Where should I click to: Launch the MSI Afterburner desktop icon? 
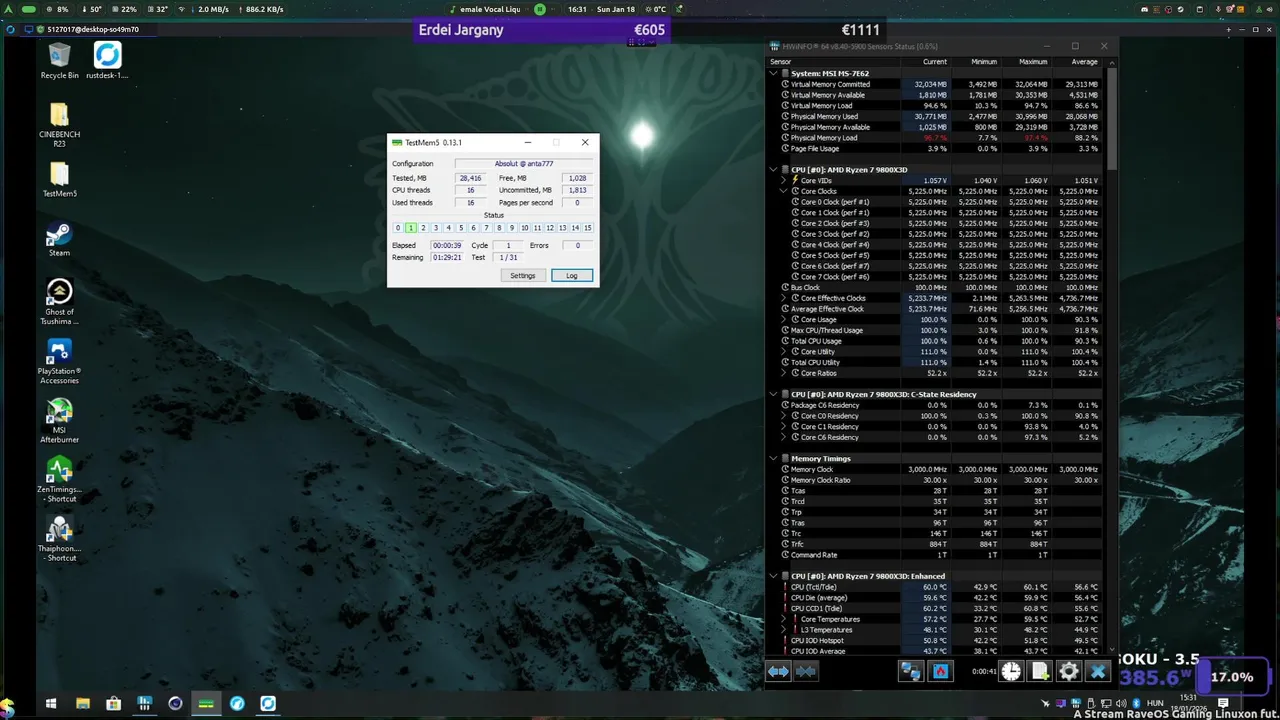[59, 421]
